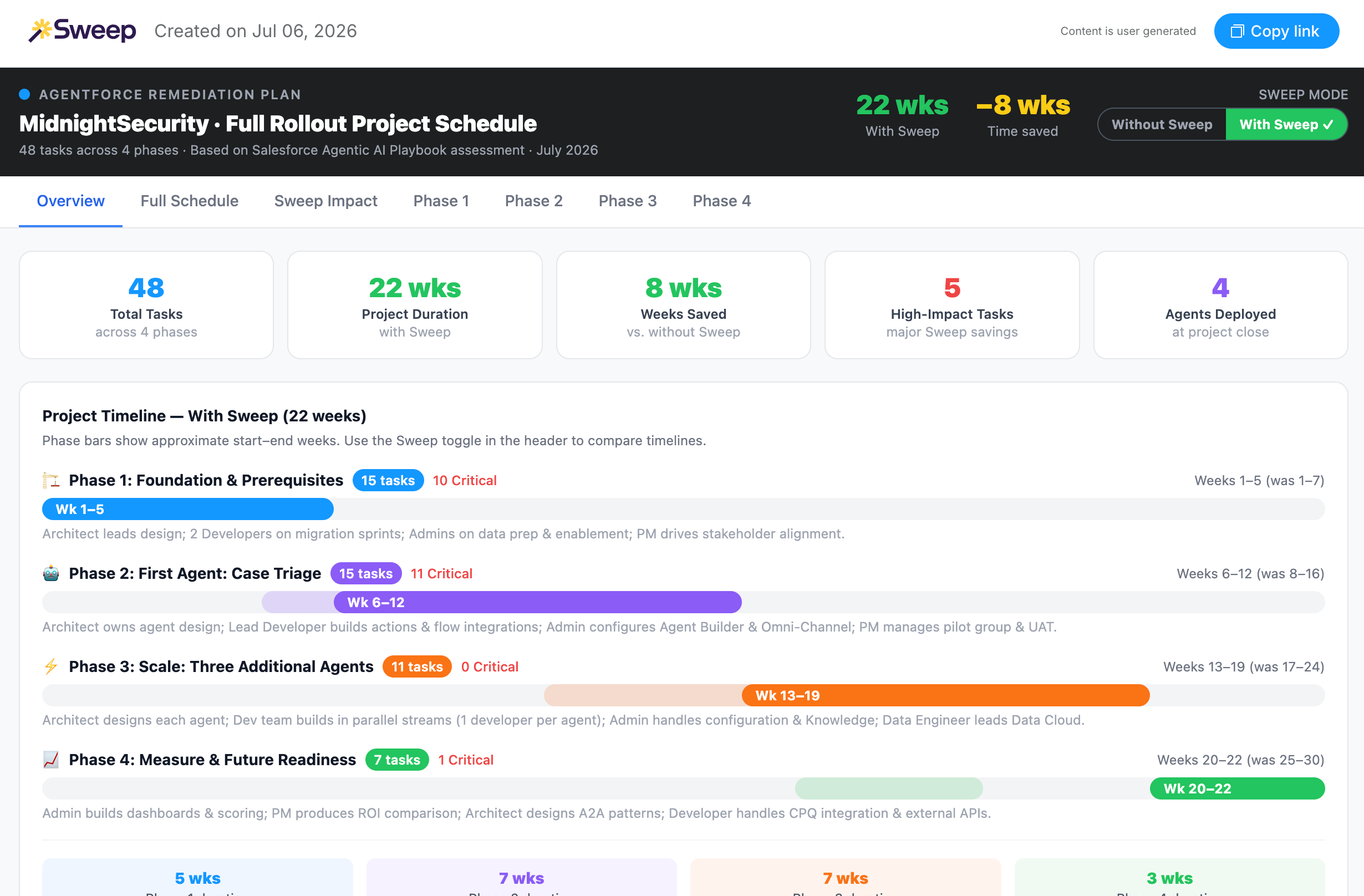
Task: Go to the Phase 3 tab
Action: [x=628, y=201]
